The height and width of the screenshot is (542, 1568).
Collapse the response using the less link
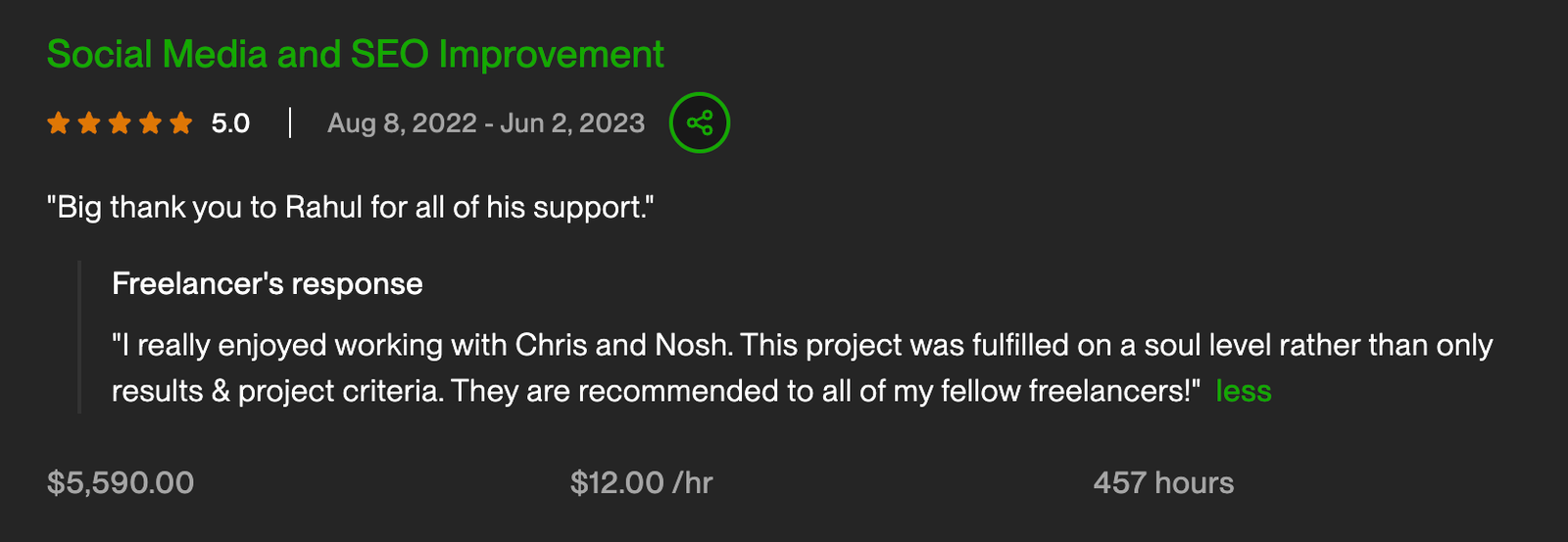(1243, 391)
